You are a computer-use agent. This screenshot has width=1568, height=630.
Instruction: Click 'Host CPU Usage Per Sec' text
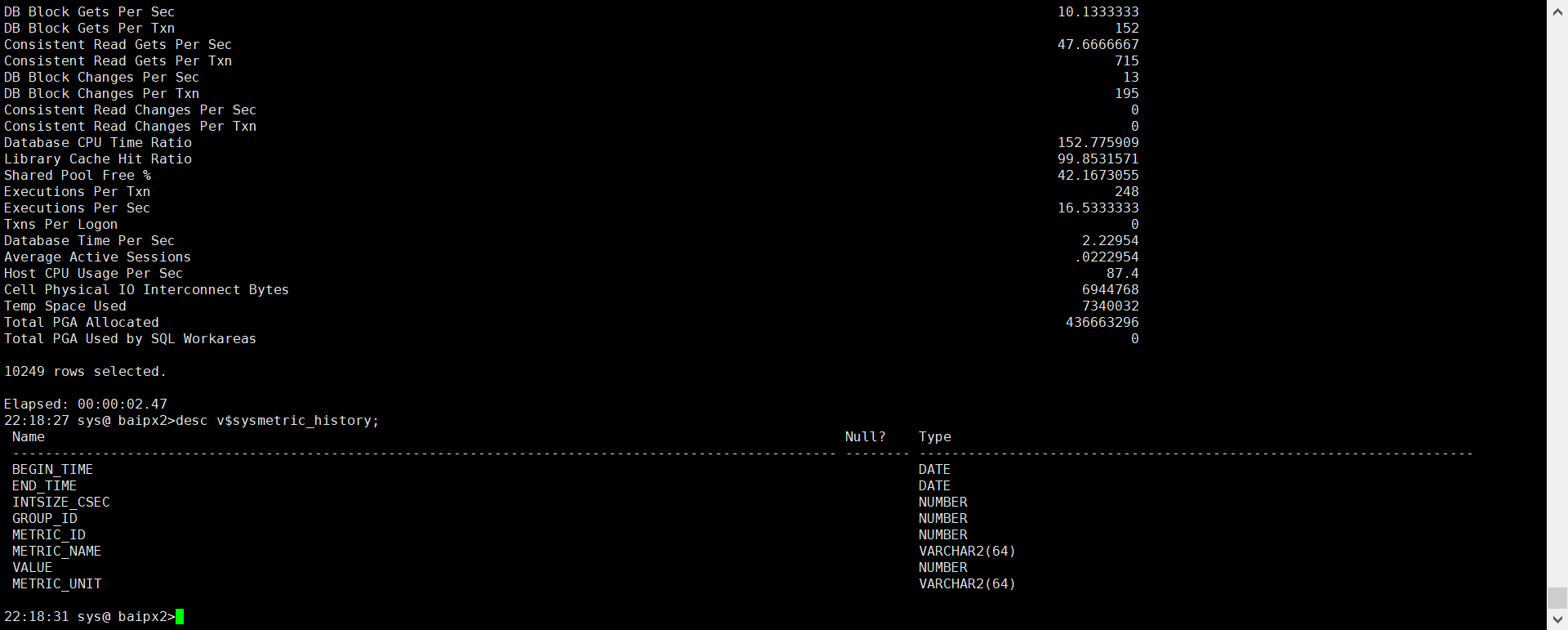(x=94, y=274)
